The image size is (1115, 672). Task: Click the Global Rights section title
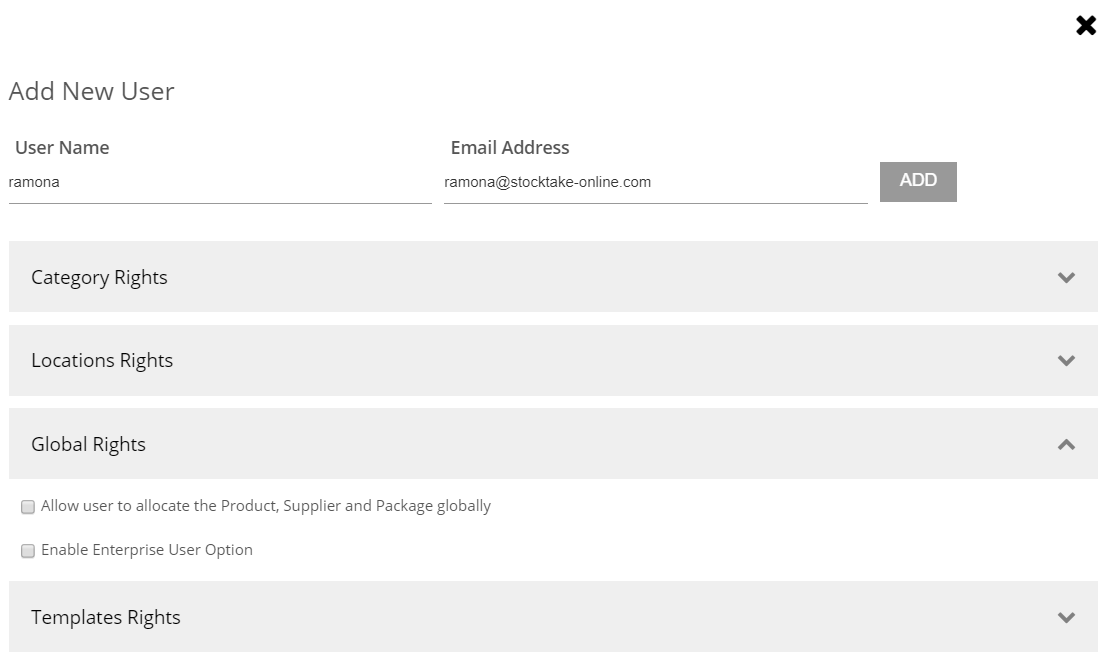(x=88, y=444)
